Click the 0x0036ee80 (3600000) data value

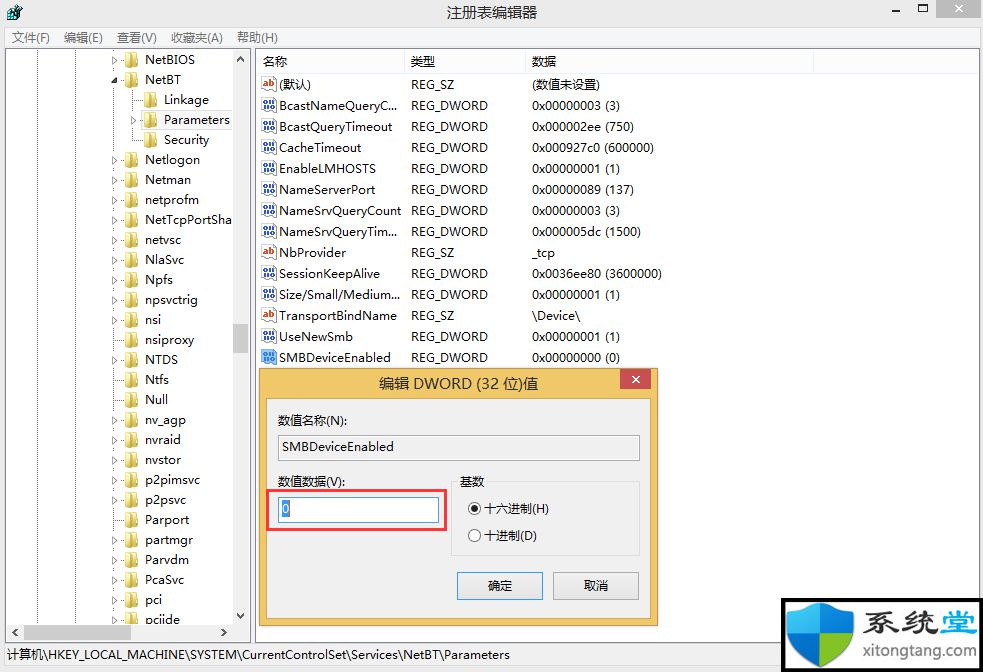(x=597, y=273)
